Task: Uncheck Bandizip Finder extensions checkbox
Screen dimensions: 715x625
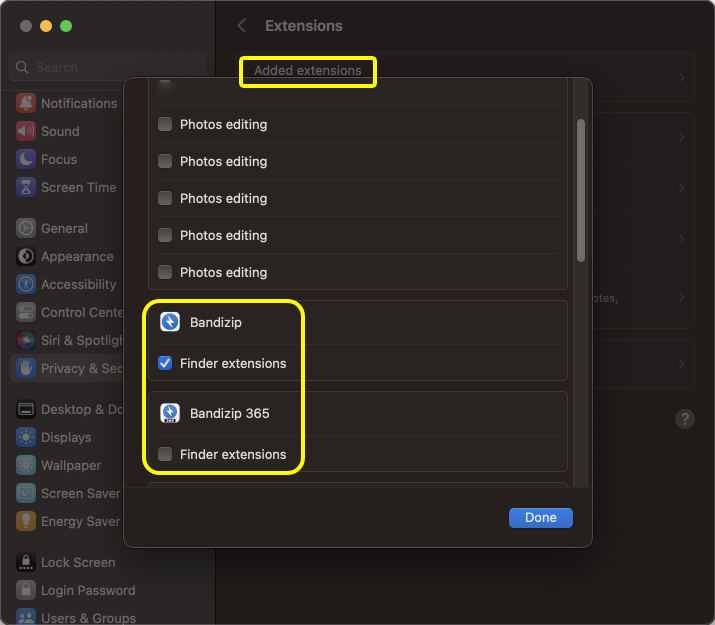Action: click(165, 363)
